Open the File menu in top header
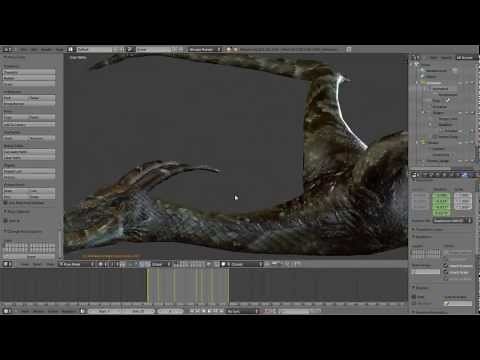This screenshot has width=480, height=360. (24, 49)
